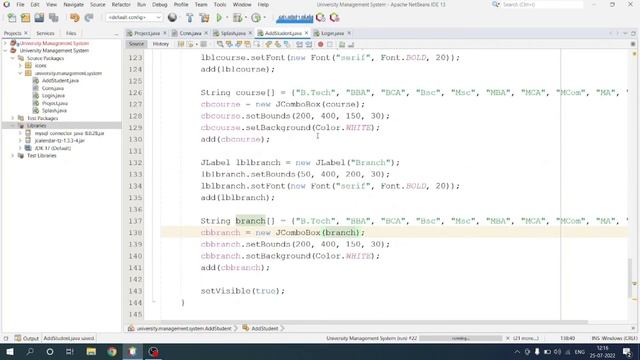Open the configuration dropdown showing default config
Viewport: 640px width, 360px height.
[134, 18]
